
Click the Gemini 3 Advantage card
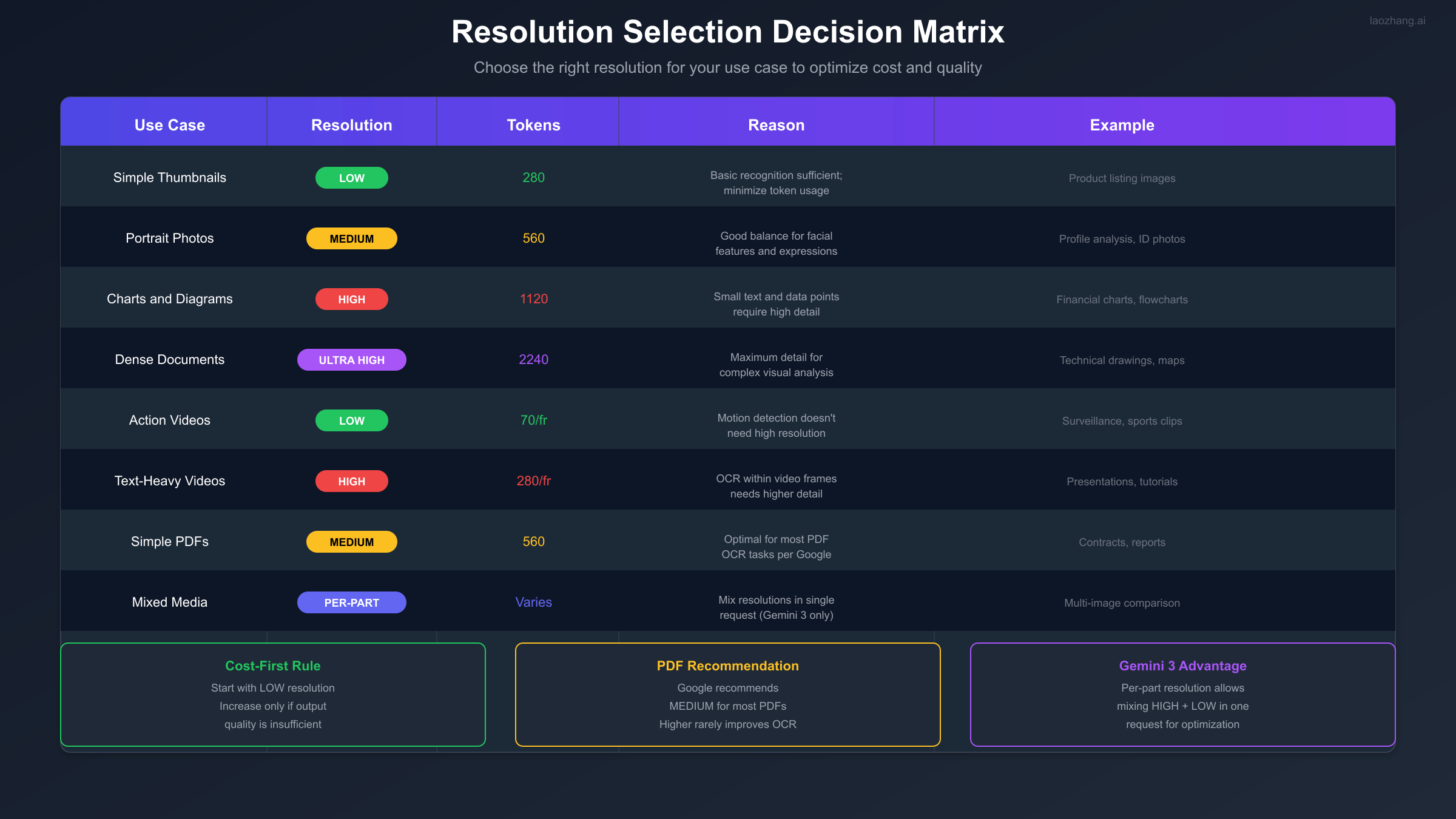pos(1182,694)
